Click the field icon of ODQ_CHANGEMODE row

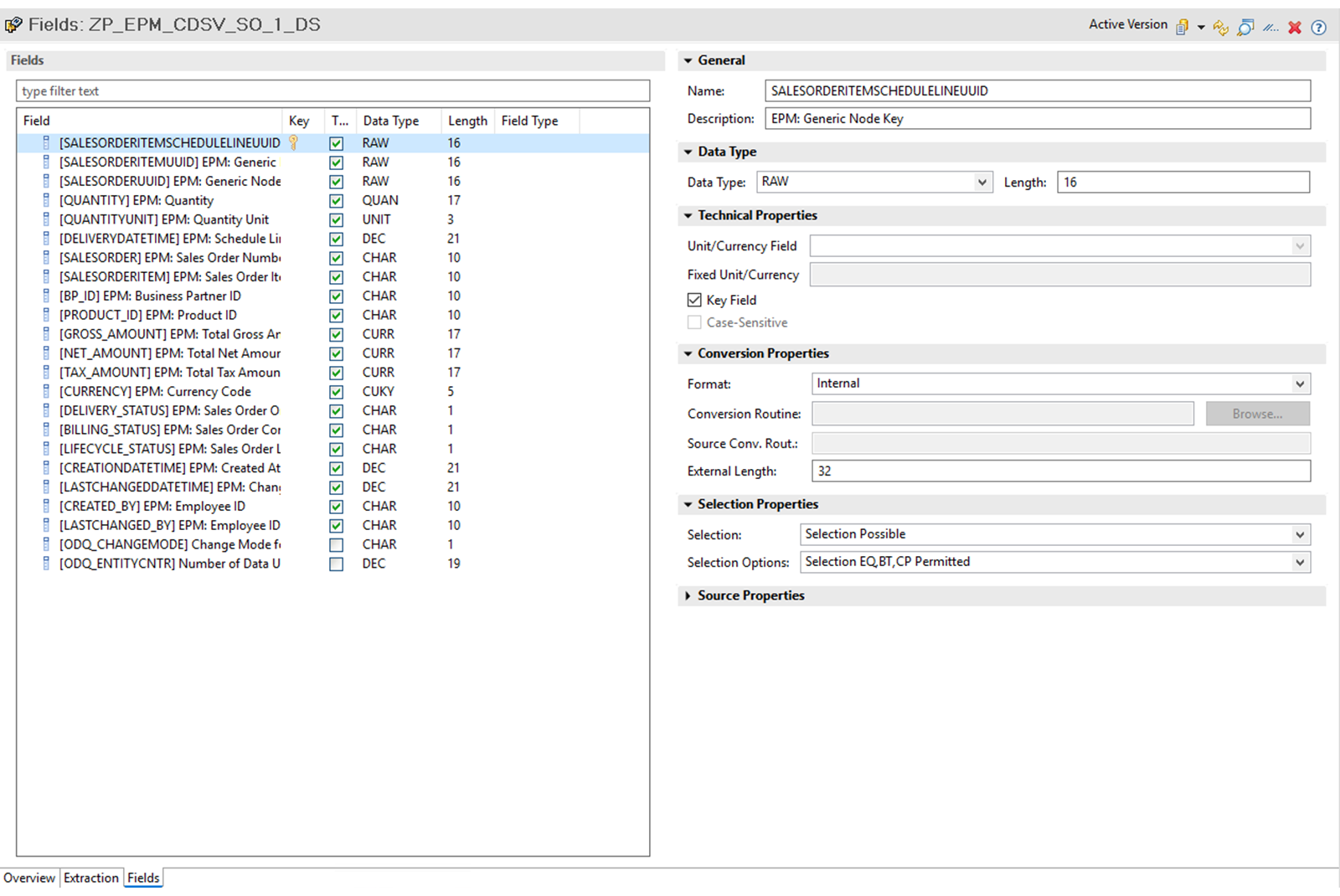pyautogui.click(x=46, y=544)
